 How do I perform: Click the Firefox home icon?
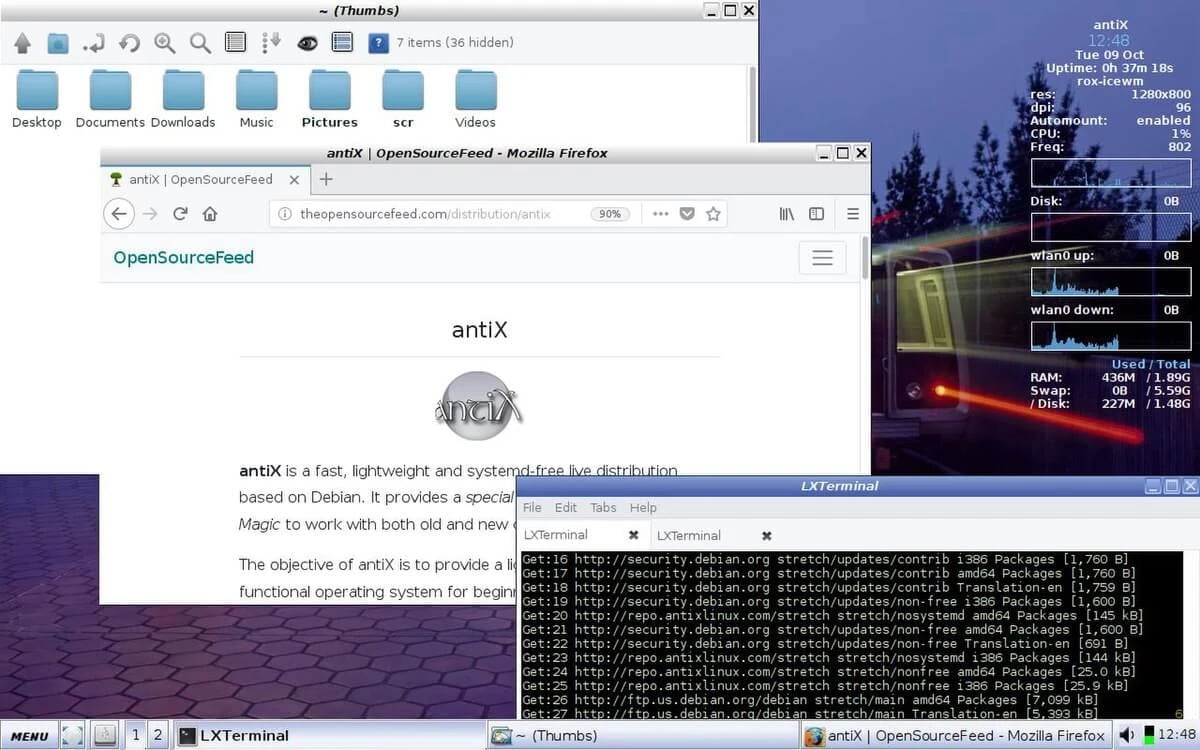tap(209, 213)
